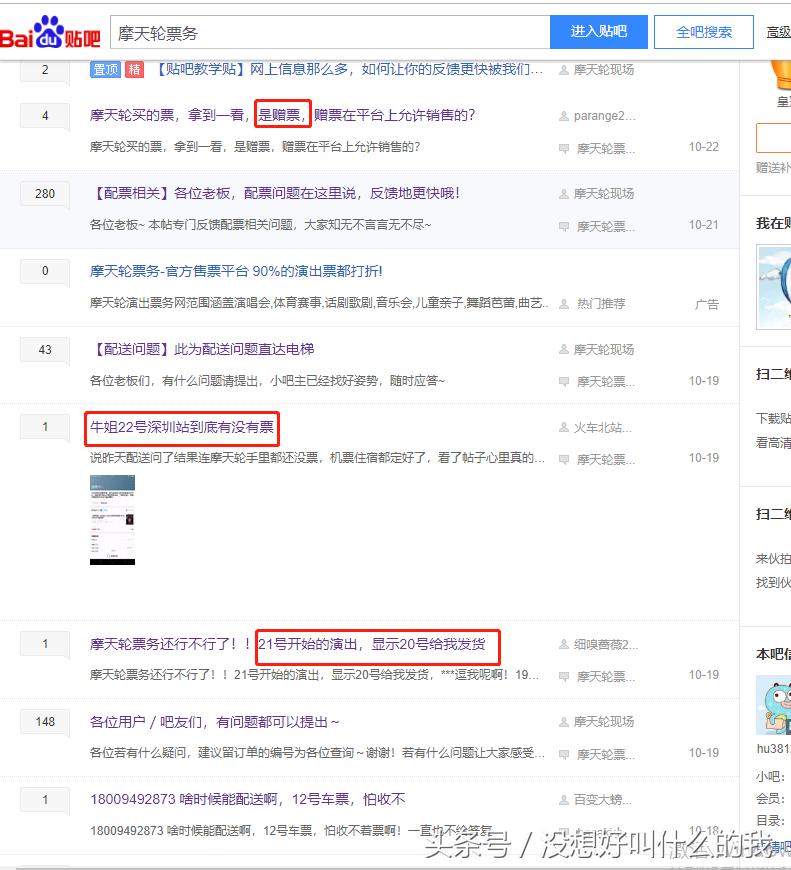Click the 置顶 tag on the first post

(105, 69)
